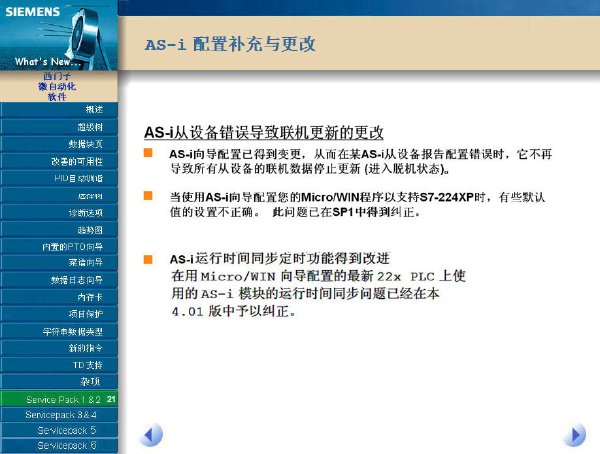The width and height of the screenshot is (600, 454).
Task: Open 新的指令 section
Action: 59,348
